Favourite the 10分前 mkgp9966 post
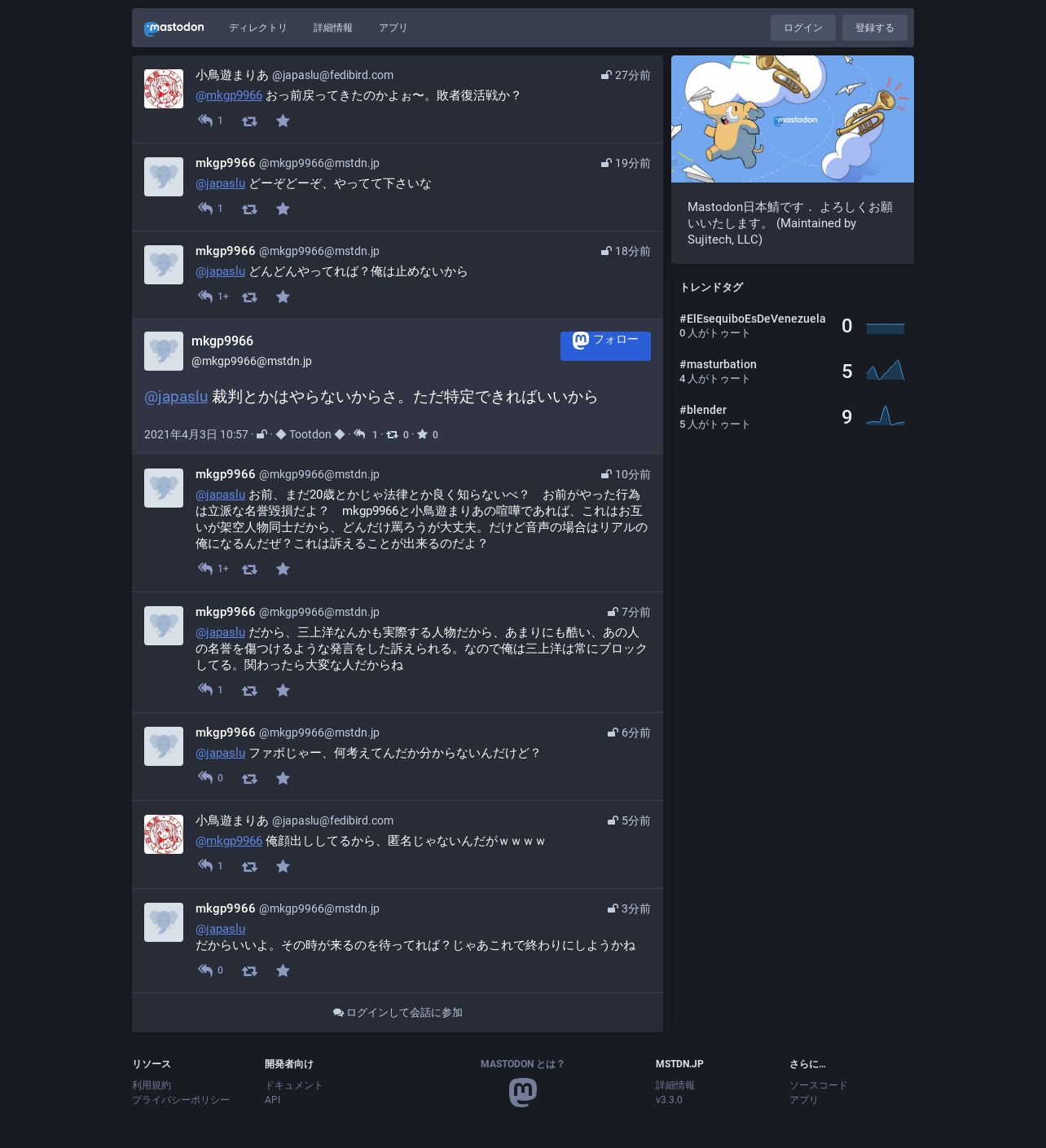Screen dimensions: 1046x1148 tap(283, 569)
